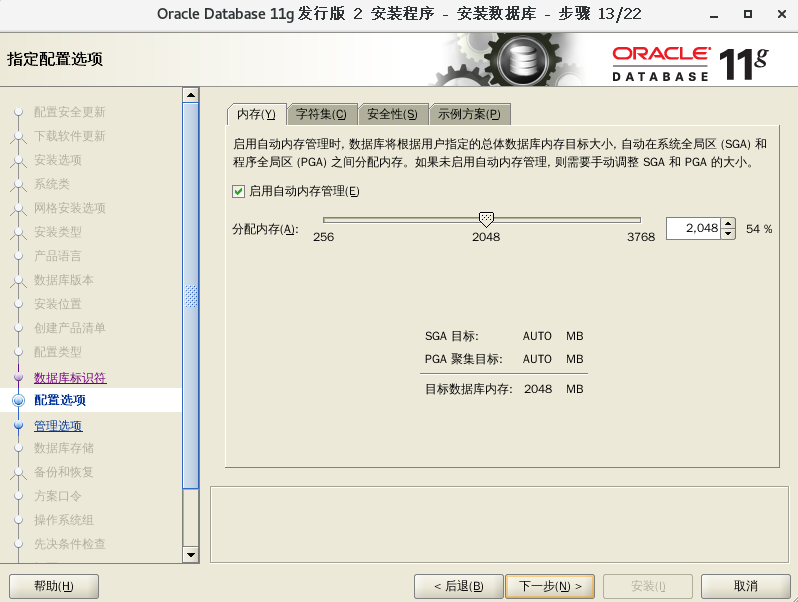This screenshot has width=798, height=602.
Task: Click the 安装选项 step text
Action: 58,160
